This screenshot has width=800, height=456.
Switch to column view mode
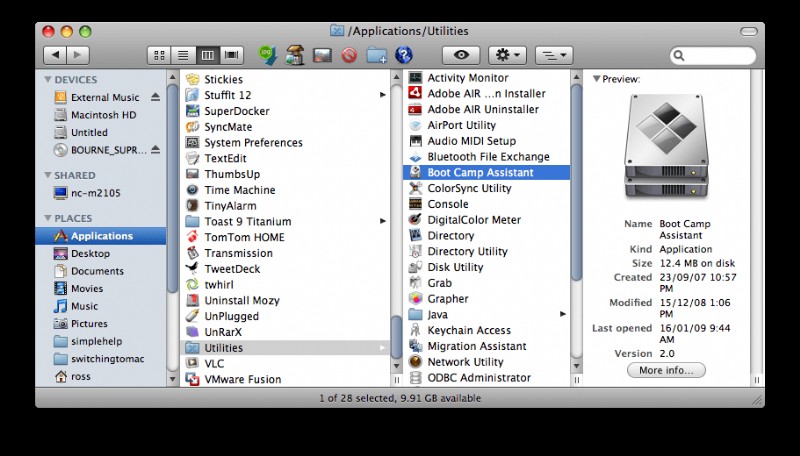click(x=207, y=55)
